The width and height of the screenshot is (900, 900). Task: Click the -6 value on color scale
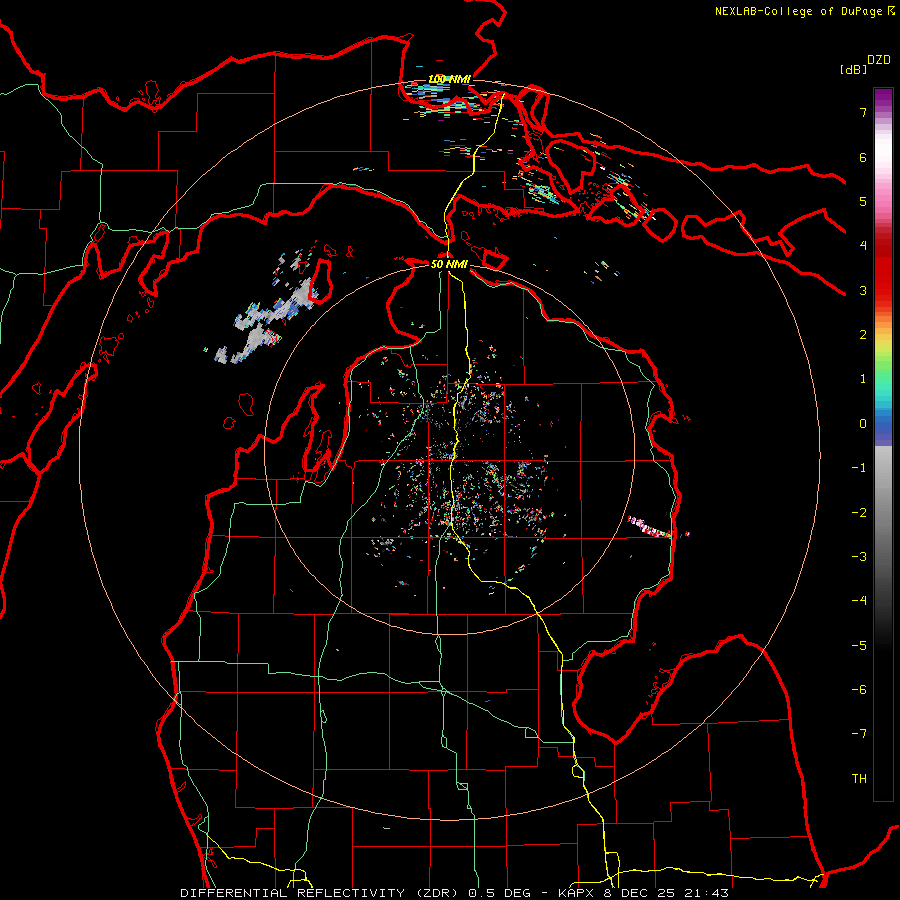click(859, 690)
